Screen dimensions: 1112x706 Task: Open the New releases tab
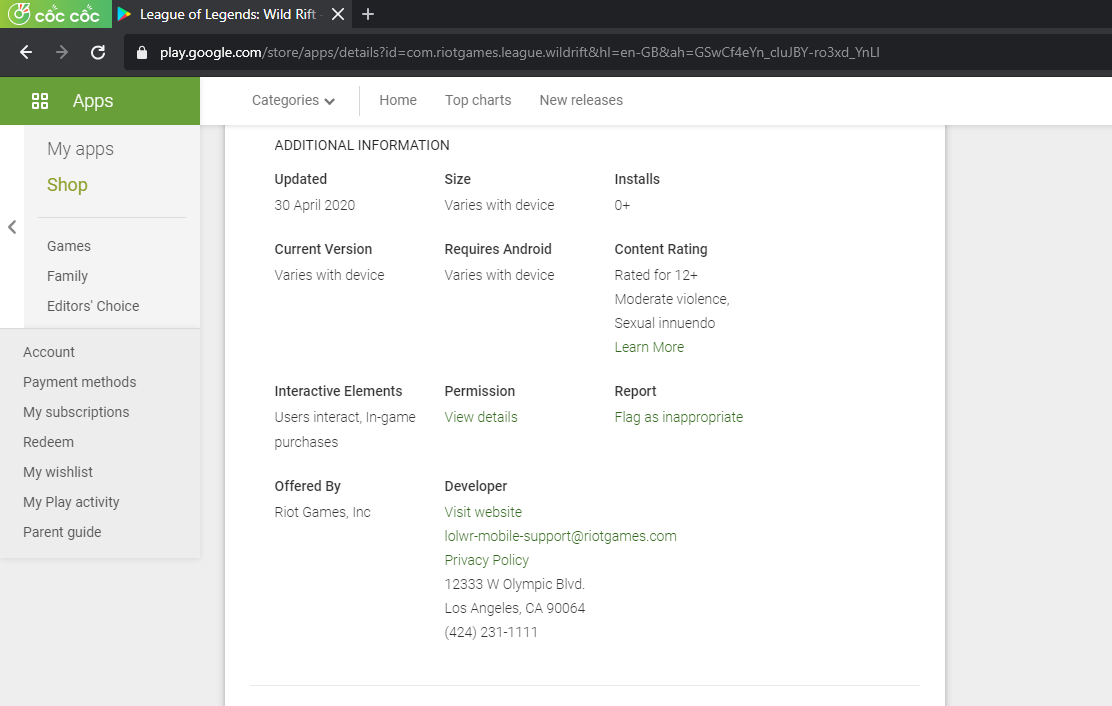[581, 101]
